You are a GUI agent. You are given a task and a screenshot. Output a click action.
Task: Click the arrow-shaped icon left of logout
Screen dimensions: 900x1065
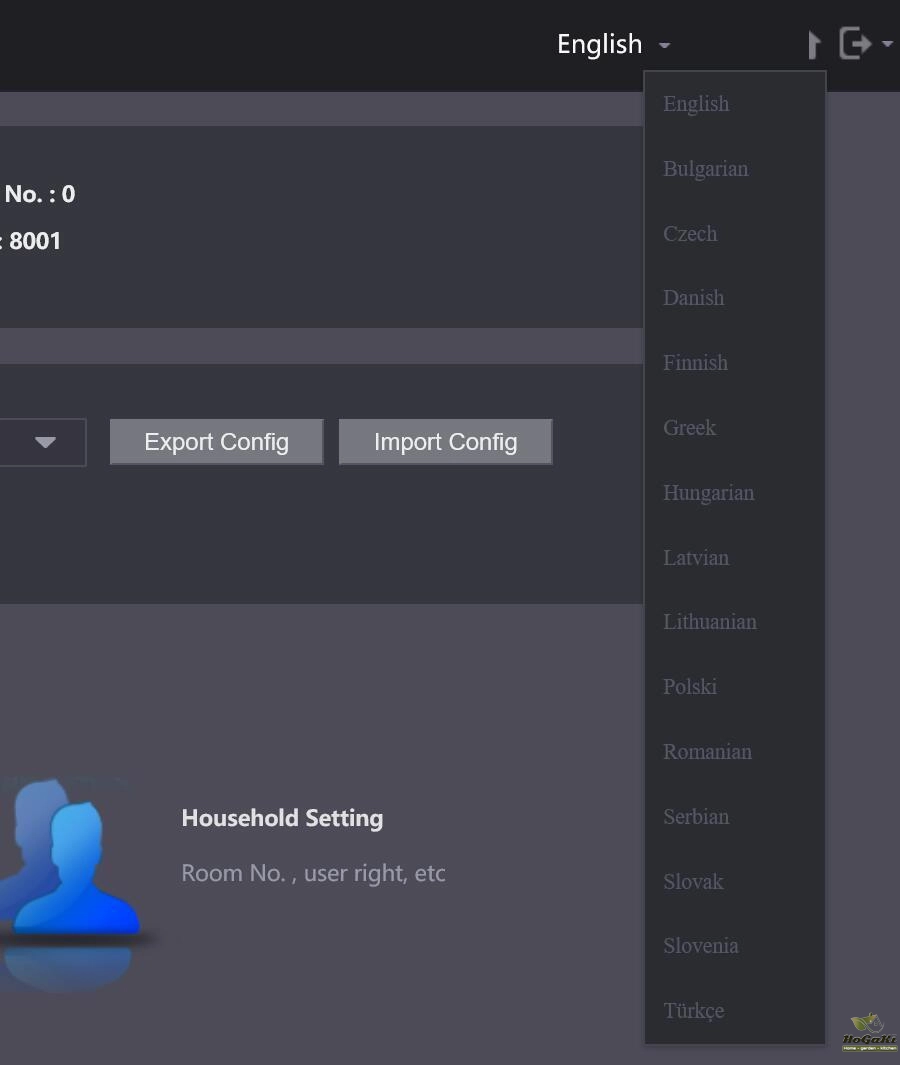point(814,44)
